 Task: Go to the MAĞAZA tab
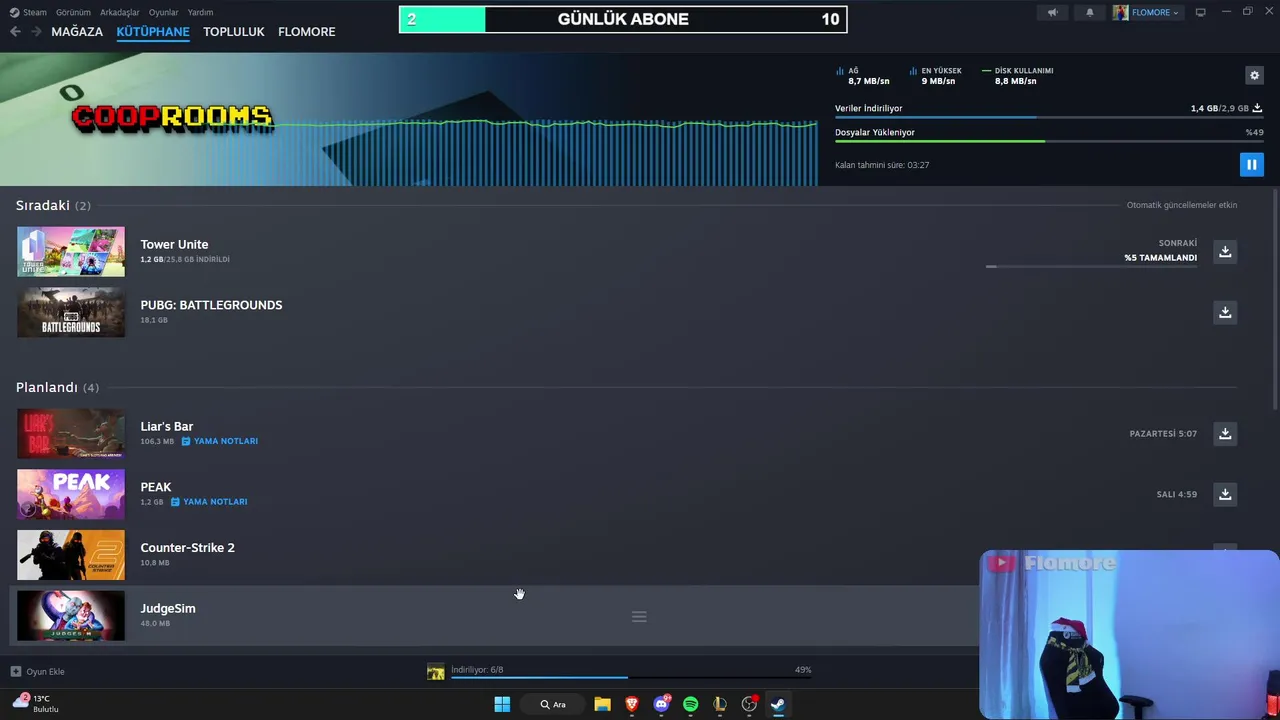coord(77,32)
